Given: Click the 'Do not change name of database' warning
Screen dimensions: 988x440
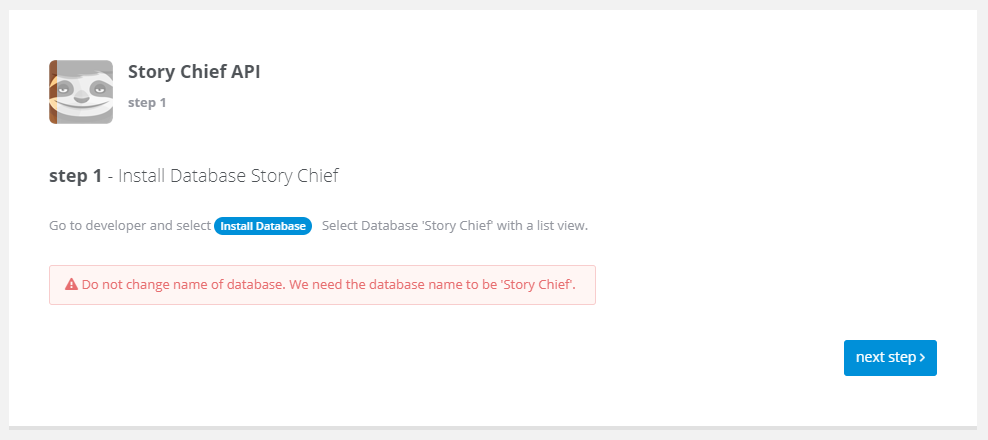Looking at the screenshot, I should click(x=182, y=284).
